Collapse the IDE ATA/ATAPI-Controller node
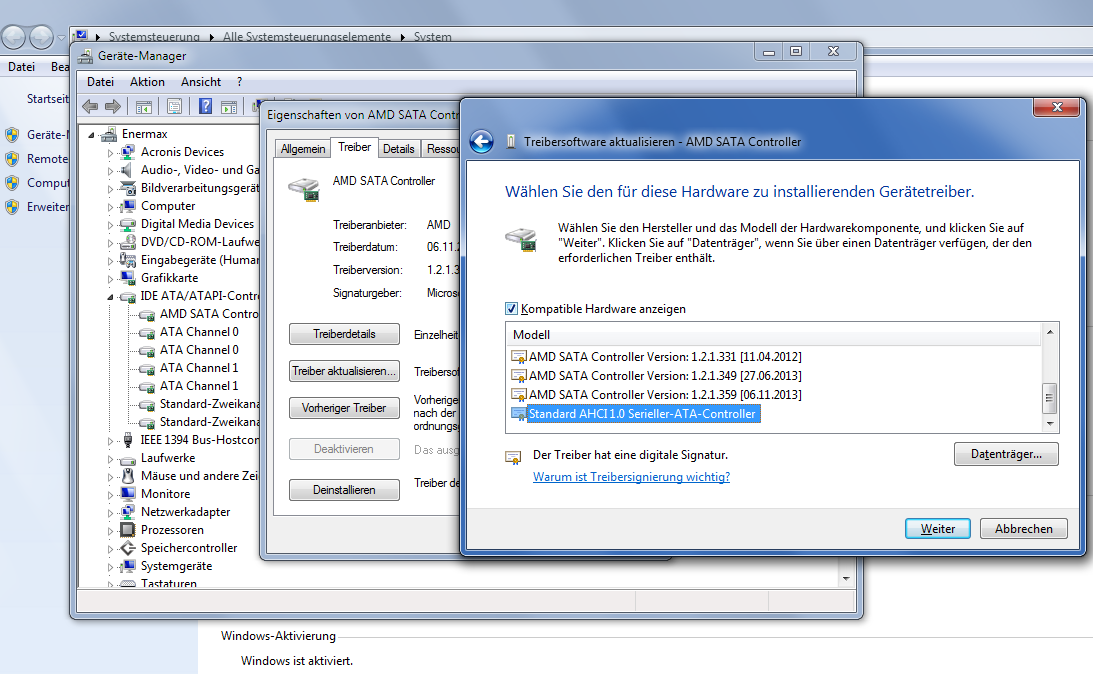This screenshot has width=1093, height=674. point(110,297)
